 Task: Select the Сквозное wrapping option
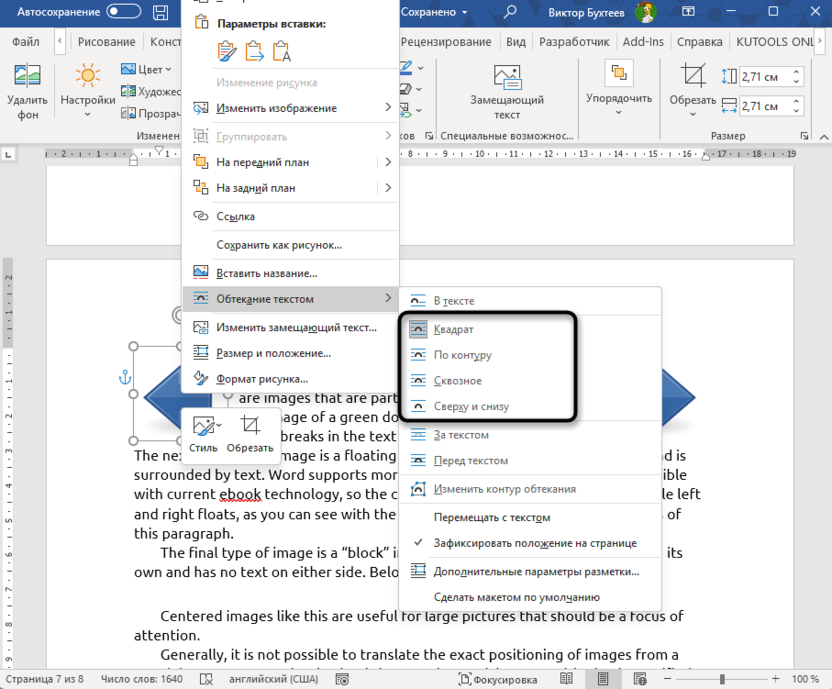click(x=530, y=381)
